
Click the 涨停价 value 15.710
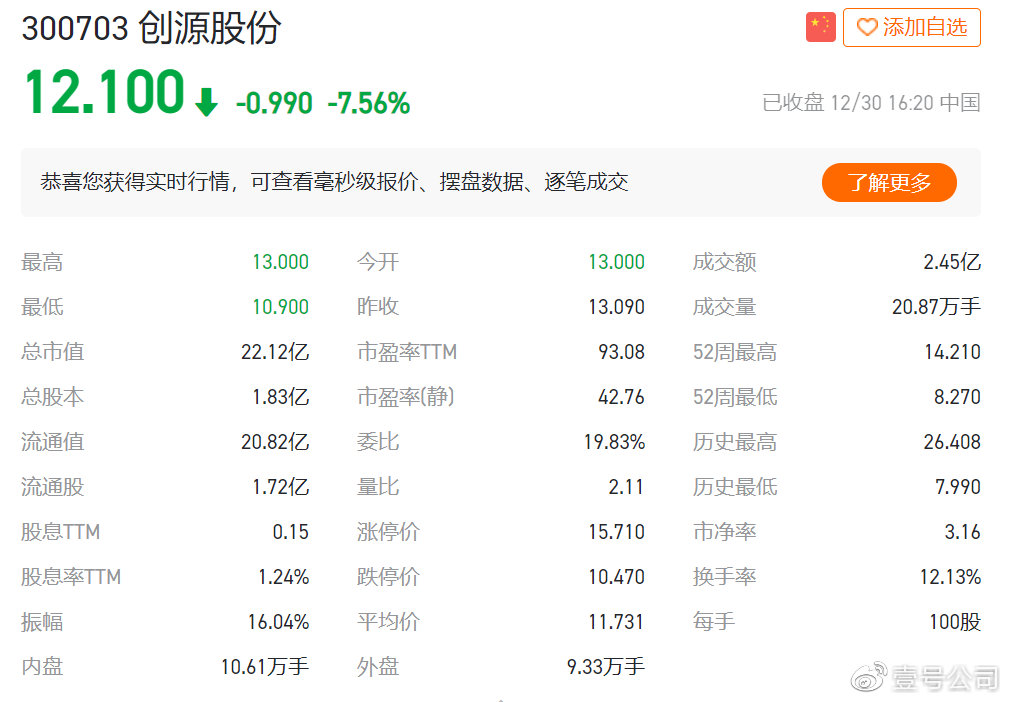[616, 532]
